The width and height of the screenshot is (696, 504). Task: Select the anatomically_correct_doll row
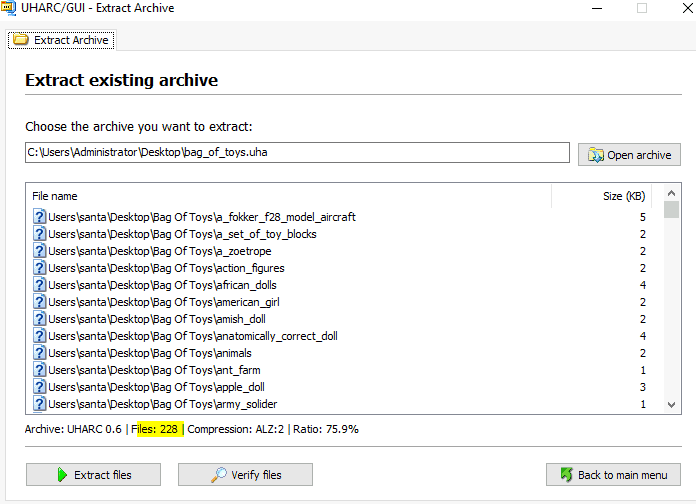click(341, 336)
